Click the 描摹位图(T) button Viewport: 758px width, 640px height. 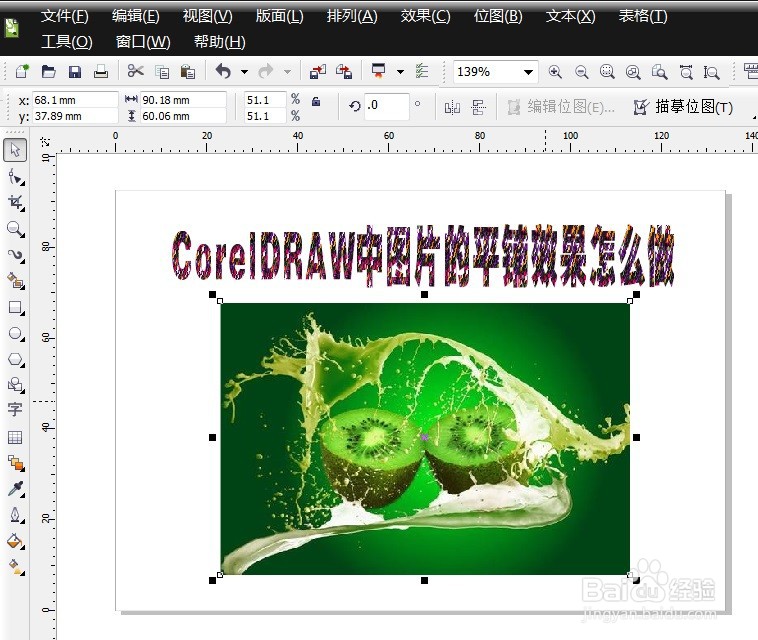pyautogui.click(x=684, y=107)
